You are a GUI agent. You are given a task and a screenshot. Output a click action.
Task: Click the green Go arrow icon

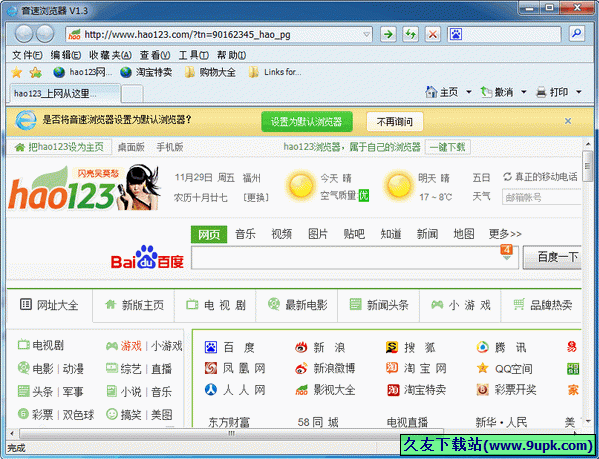coord(388,35)
